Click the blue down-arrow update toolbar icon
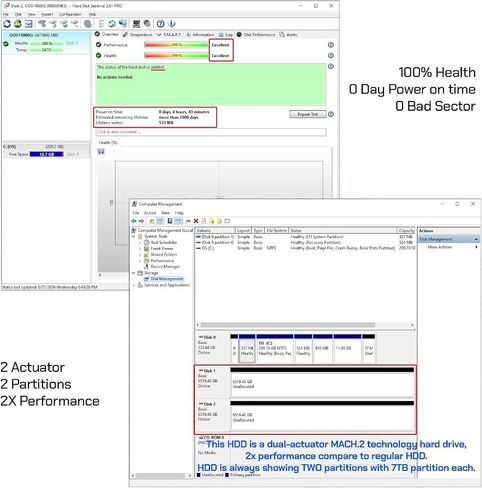This screenshot has width=482, height=488. click(x=171, y=24)
